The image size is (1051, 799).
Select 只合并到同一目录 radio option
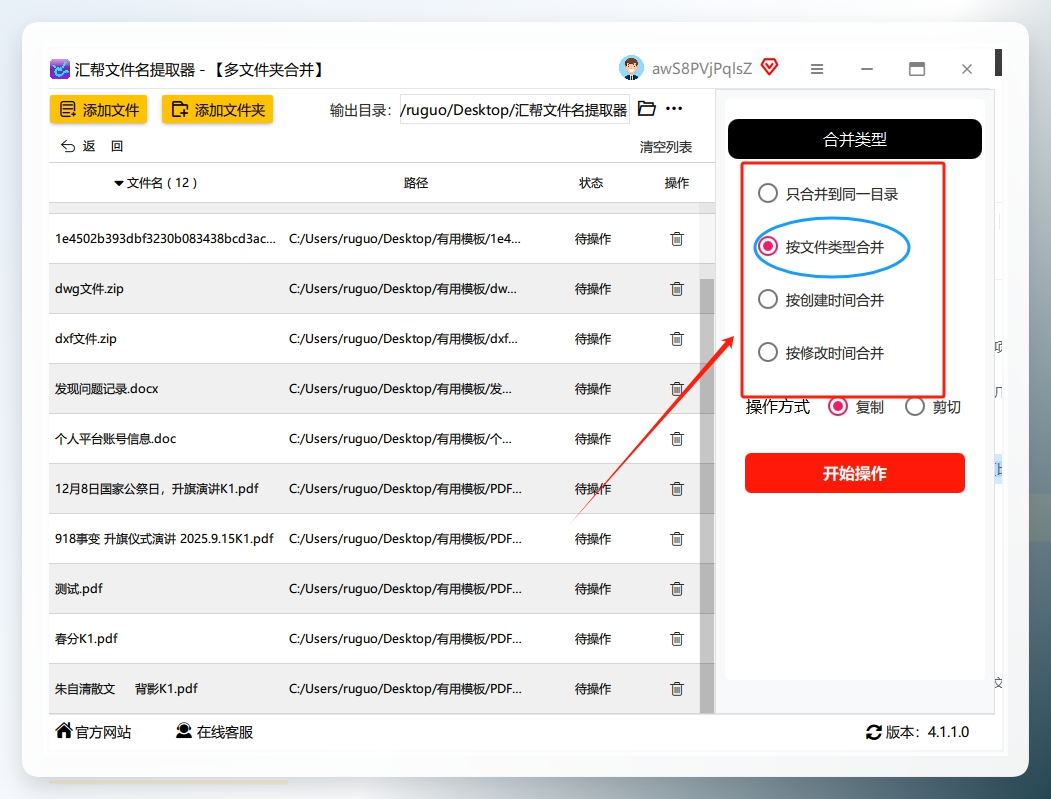pos(767,194)
